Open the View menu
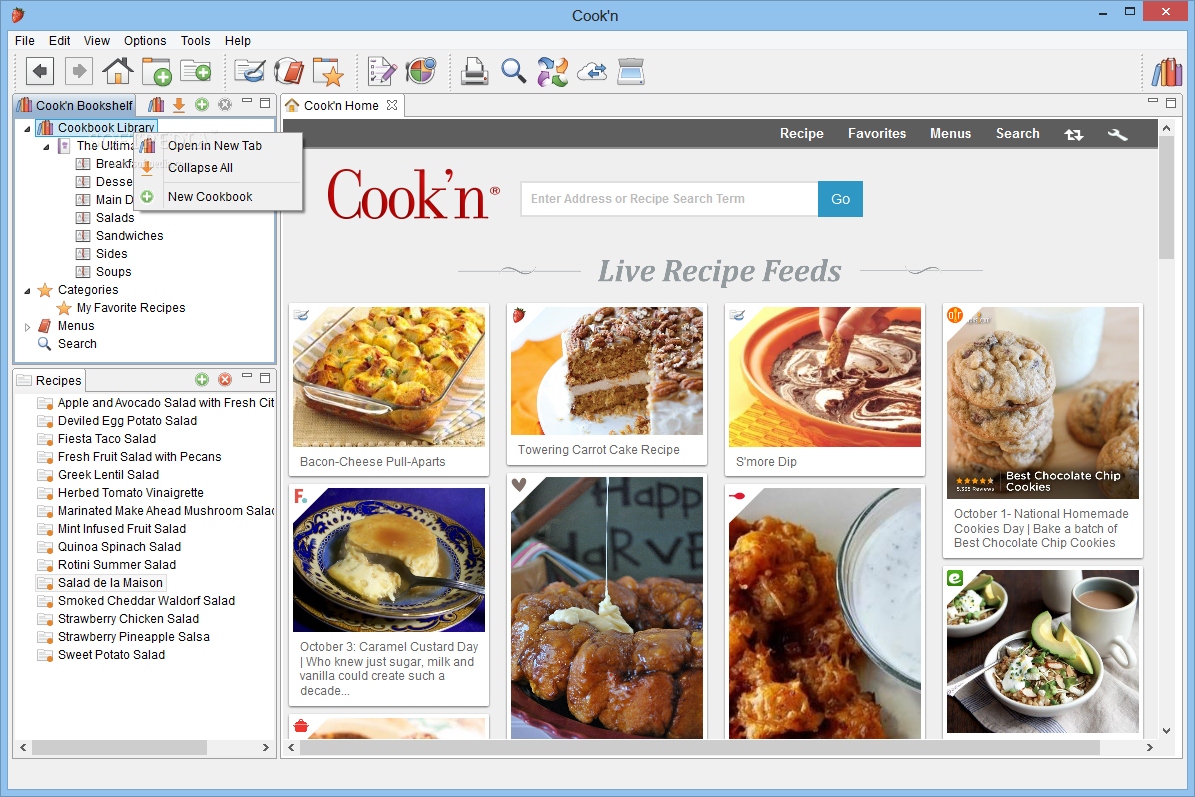This screenshot has width=1195, height=797. point(96,40)
